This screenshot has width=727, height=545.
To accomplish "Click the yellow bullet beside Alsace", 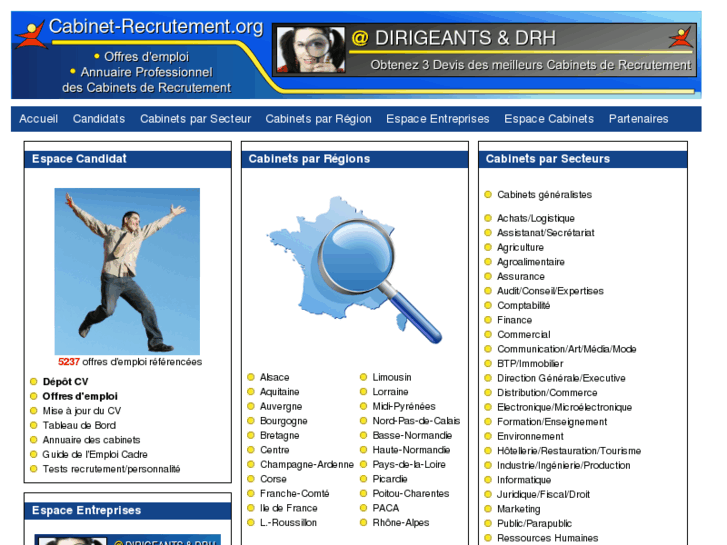I will [x=251, y=378].
